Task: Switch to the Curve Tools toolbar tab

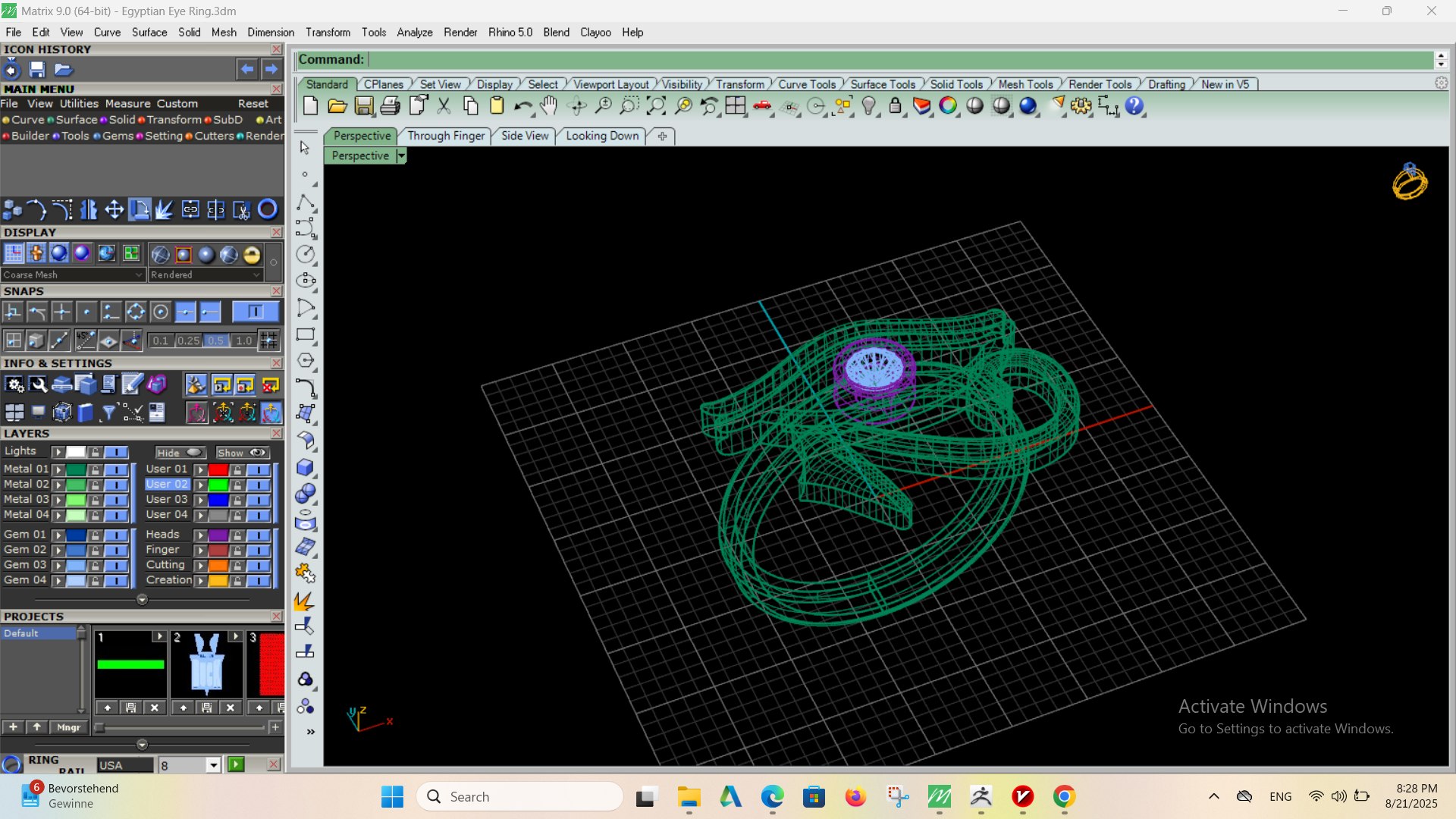Action: click(x=807, y=84)
